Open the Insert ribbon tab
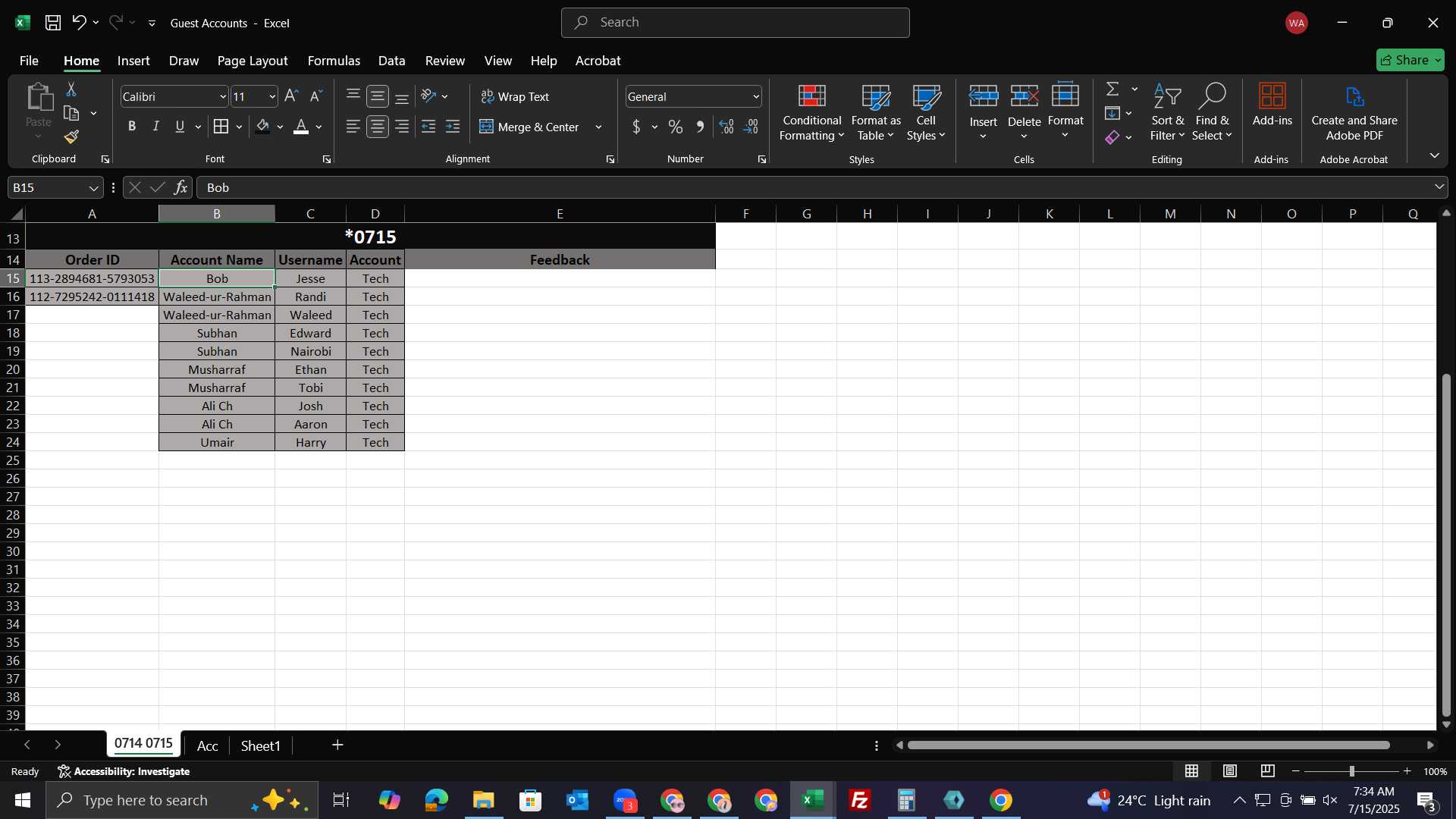The height and width of the screenshot is (819, 1456). pyautogui.click(x=133, y=61)
